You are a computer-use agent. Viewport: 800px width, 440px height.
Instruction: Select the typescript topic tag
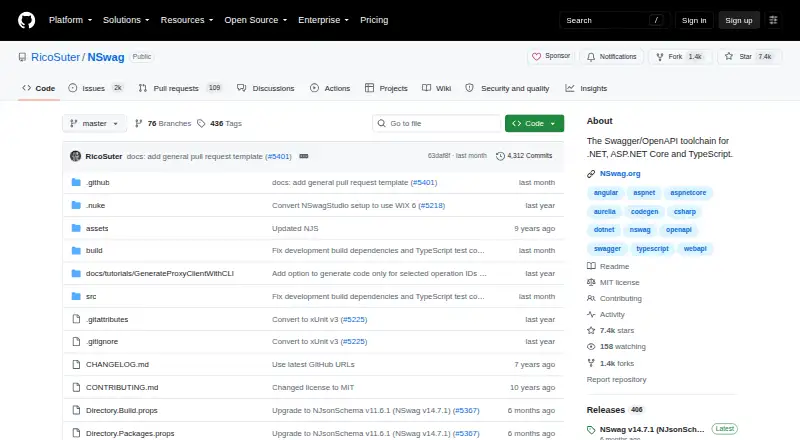pyautogui.click(x=652, y=249)
